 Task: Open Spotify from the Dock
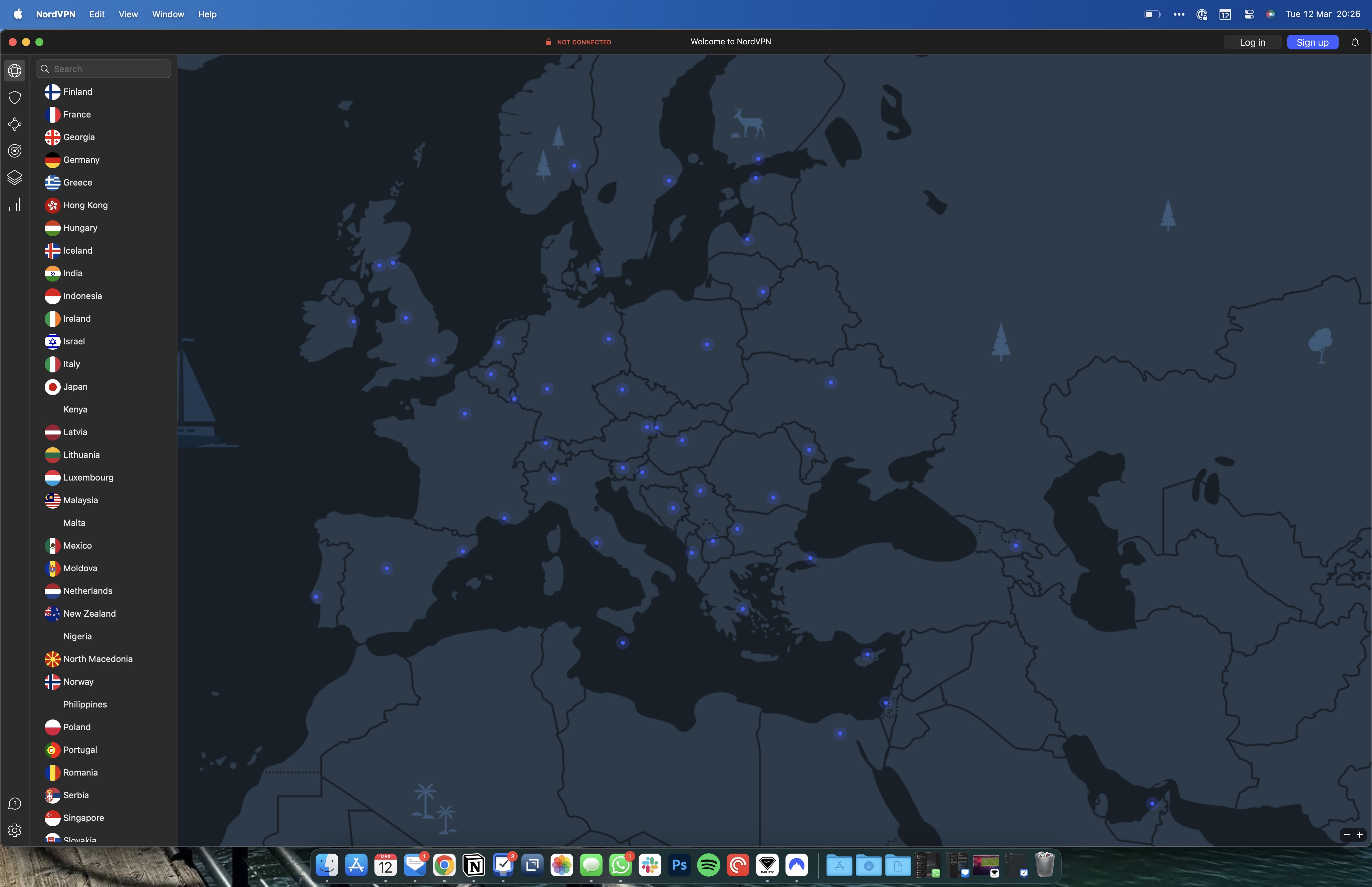[x=708, y=865]
